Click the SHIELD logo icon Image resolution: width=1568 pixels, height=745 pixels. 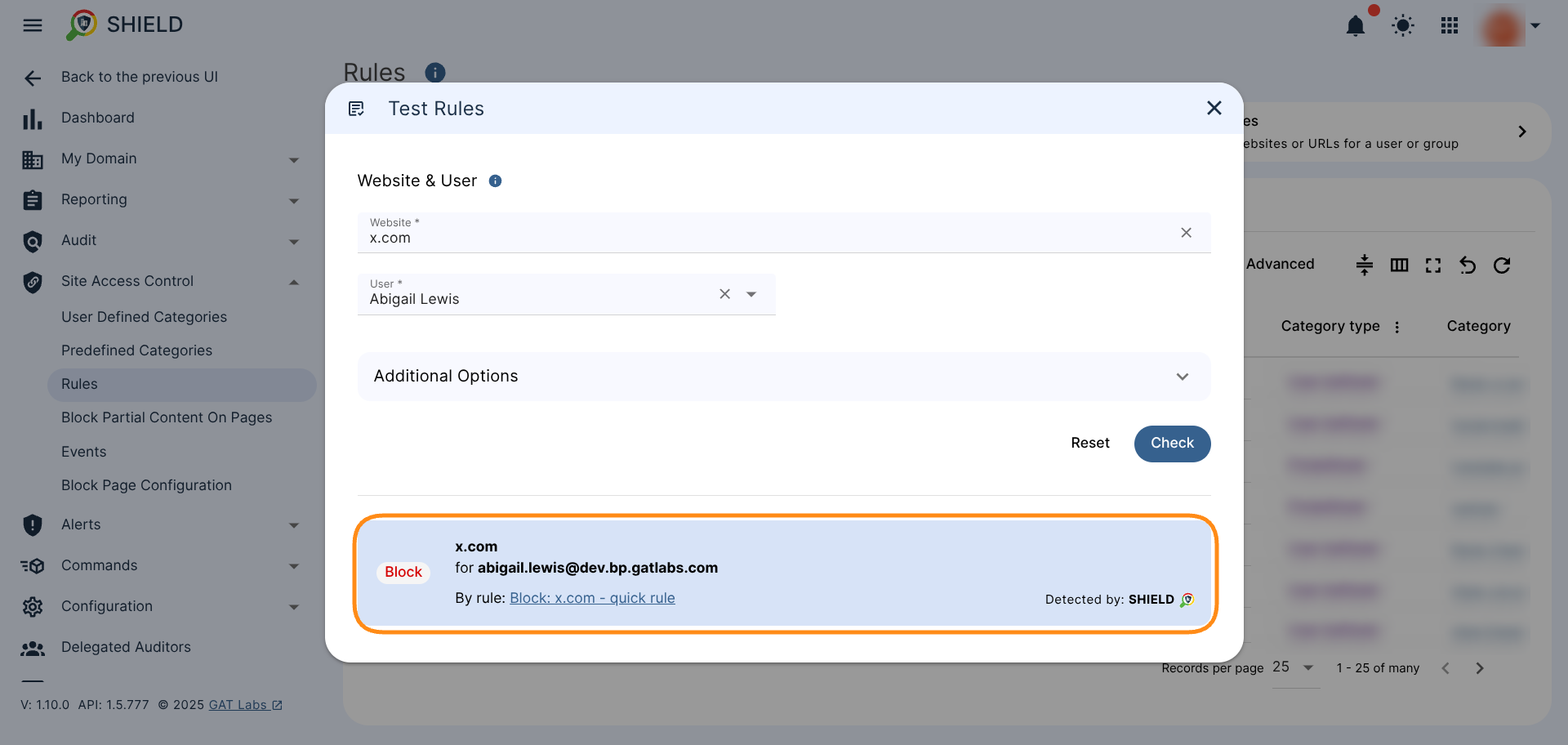click(82, 25)
